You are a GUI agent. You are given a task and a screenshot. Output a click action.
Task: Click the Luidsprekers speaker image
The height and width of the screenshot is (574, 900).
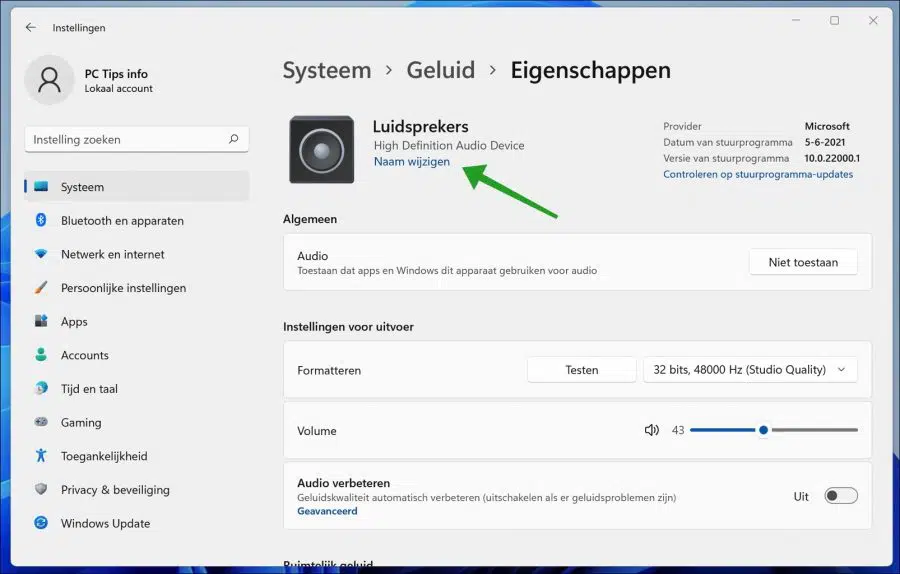tap(321, 149)
